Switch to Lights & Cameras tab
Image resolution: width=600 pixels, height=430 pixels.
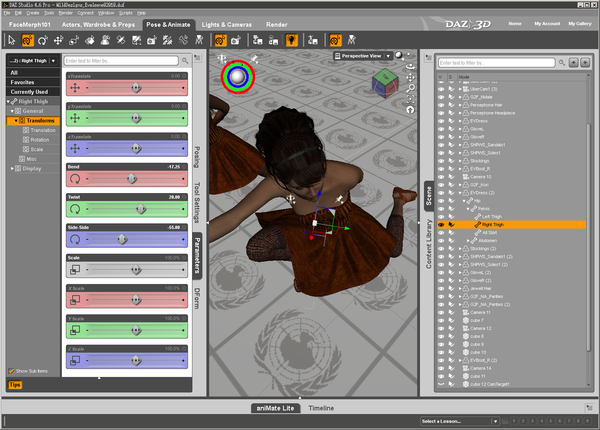(x=227, y=24)
